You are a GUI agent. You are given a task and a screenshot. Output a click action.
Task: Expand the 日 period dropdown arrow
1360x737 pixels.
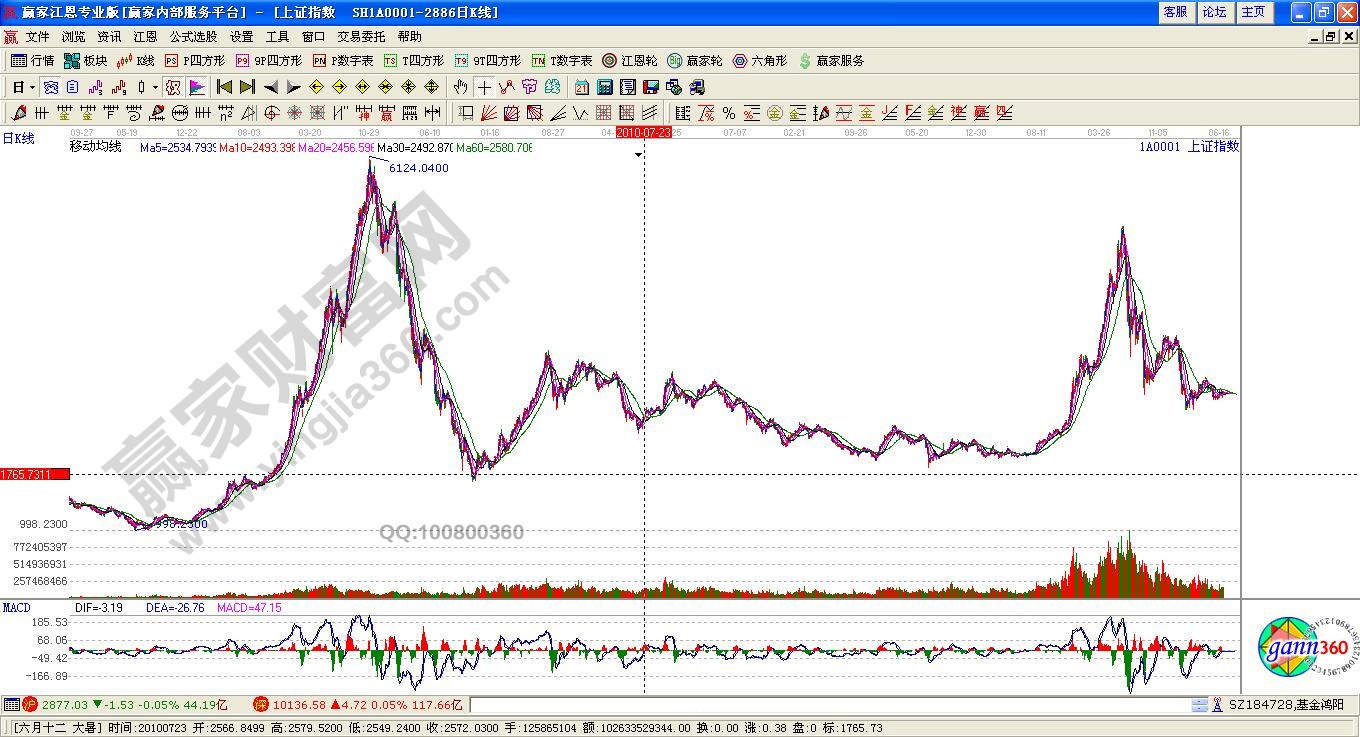32,87
